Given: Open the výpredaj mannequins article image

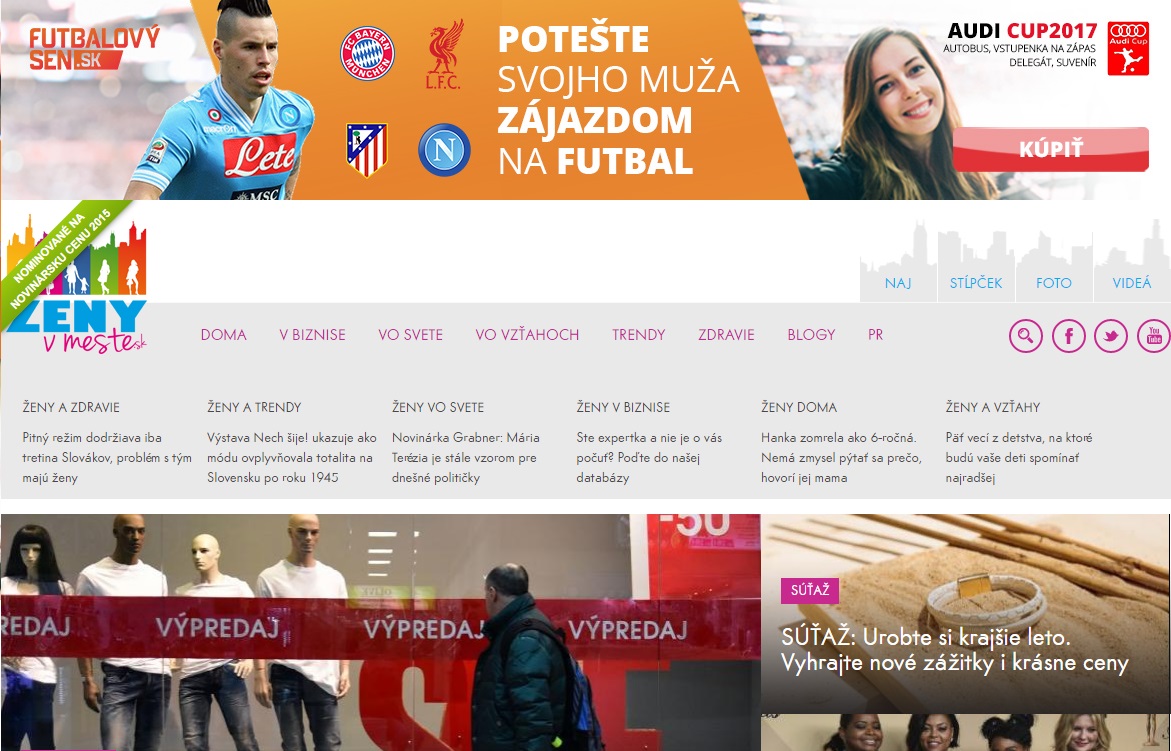Looking at the screenshot, I should pyautogui.click(x=380, y=632).
